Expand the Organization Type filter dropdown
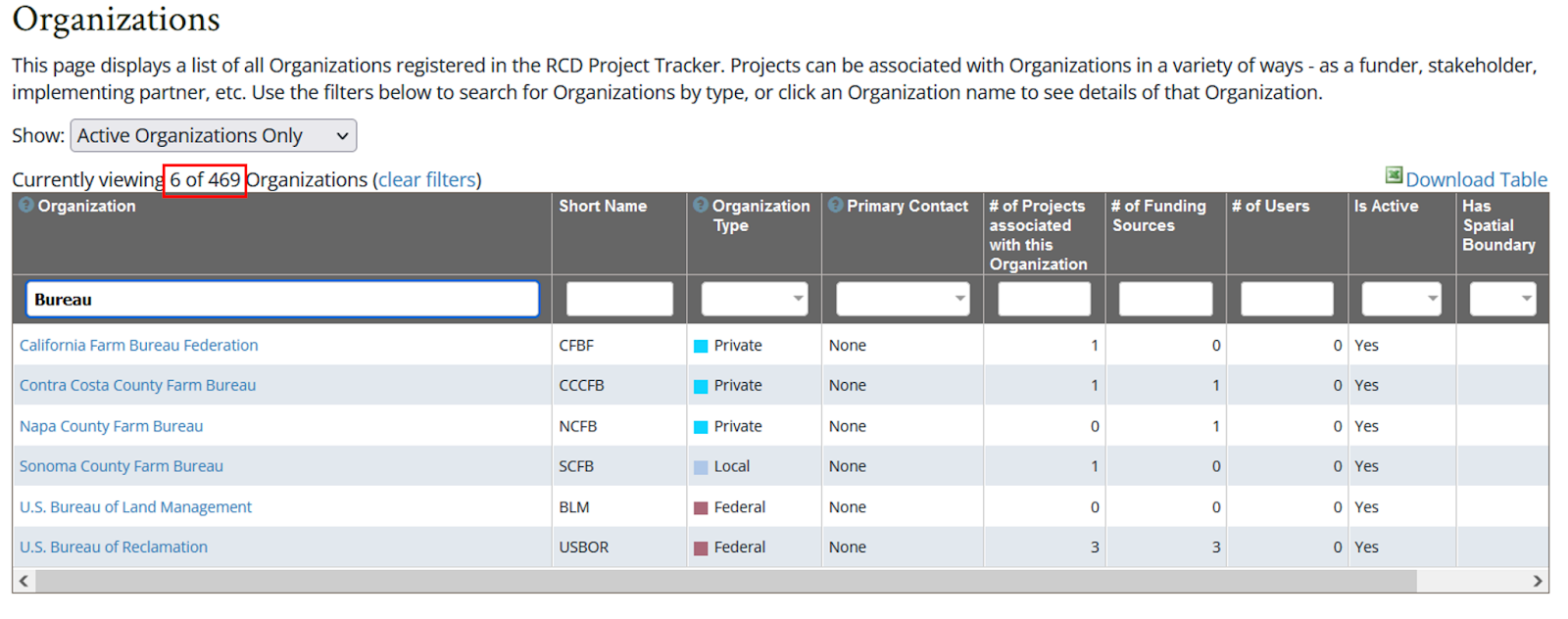This screenshot has width=1568, height=619. [x=755, y=299]
